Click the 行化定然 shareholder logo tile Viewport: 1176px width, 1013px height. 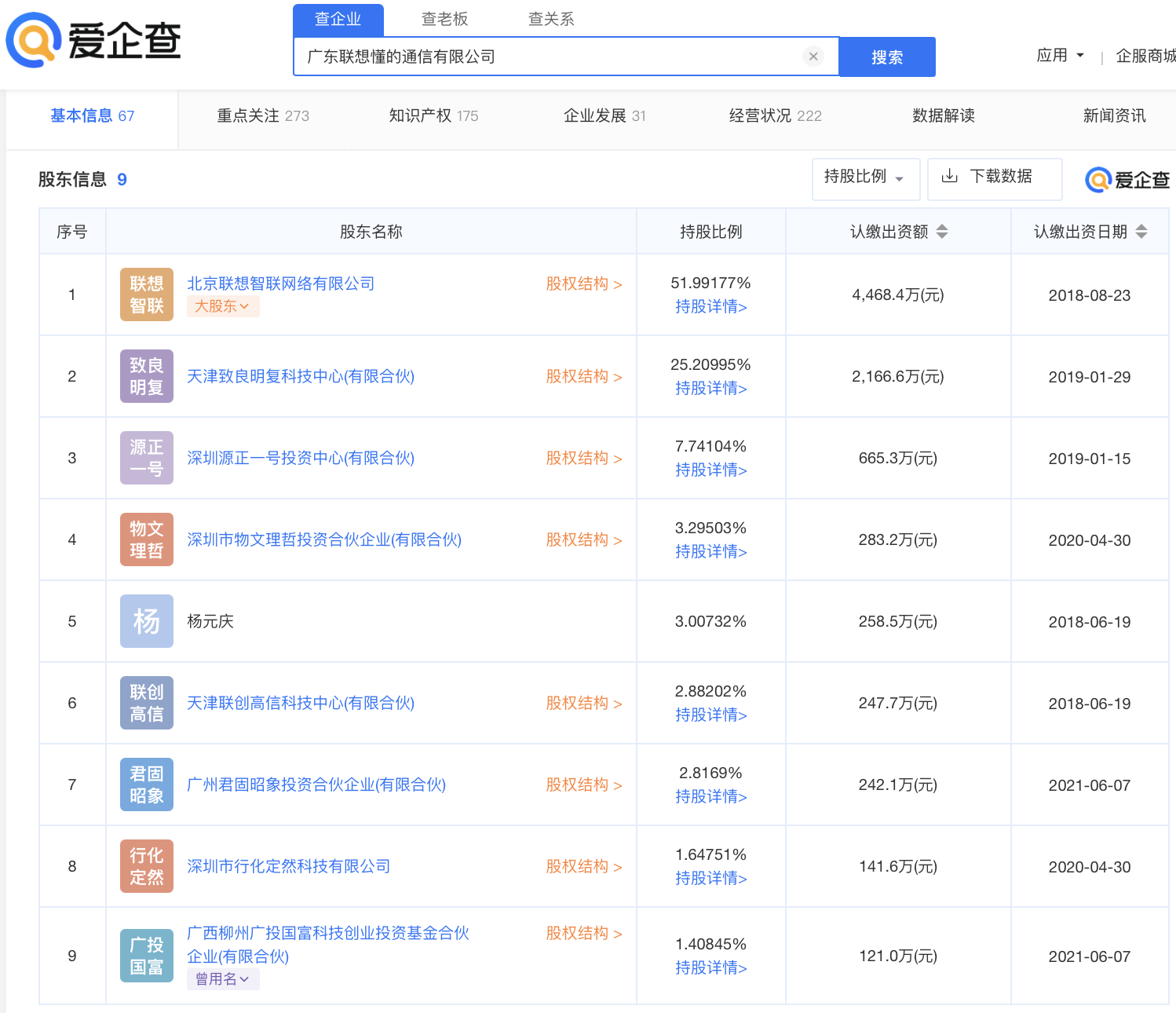[x=147, y=866]
